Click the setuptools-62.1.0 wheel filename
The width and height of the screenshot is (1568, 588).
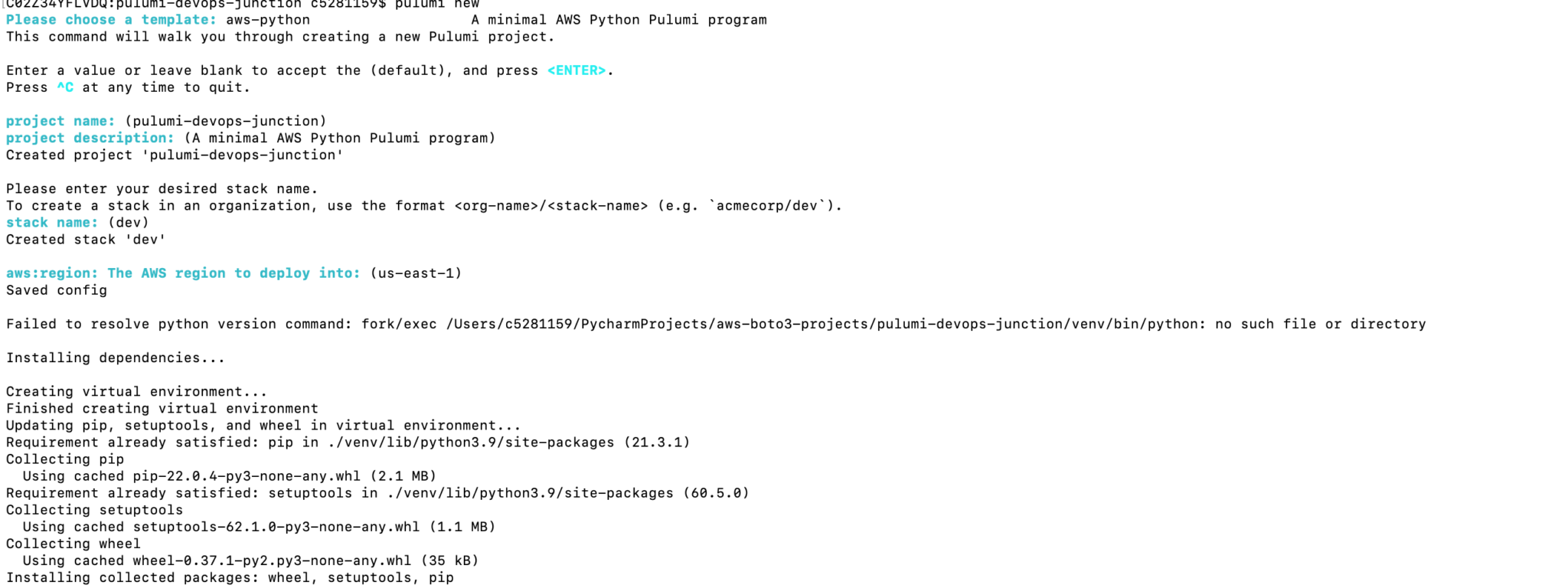[x=276, y=527]
